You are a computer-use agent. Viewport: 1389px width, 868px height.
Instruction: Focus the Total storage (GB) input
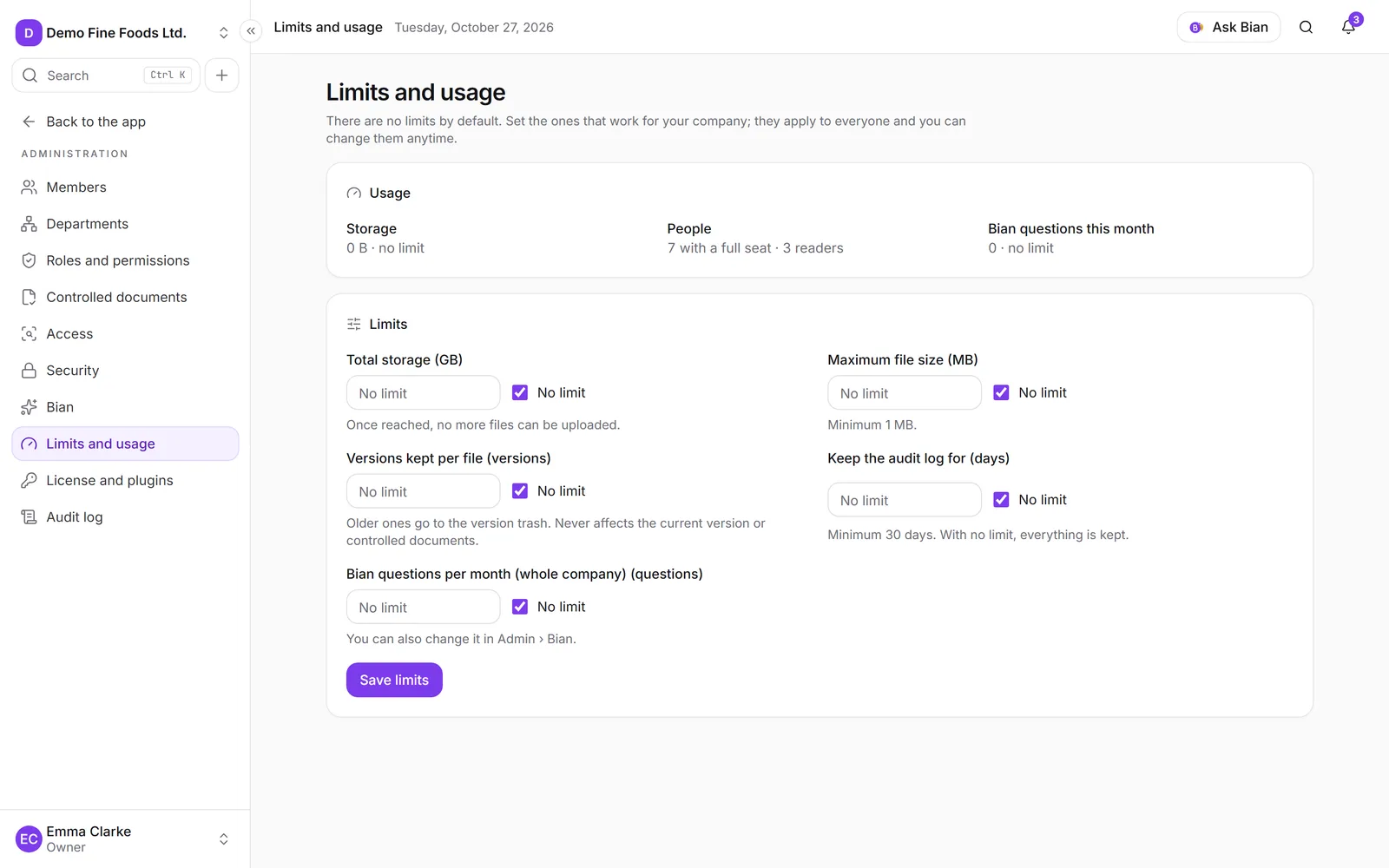(x=423, y=393)
